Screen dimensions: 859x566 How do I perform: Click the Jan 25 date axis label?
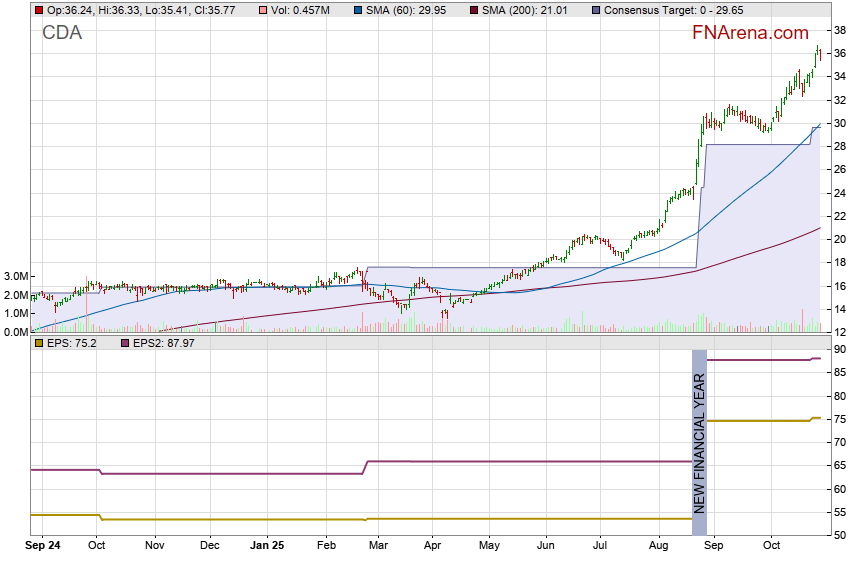(267, 547)
